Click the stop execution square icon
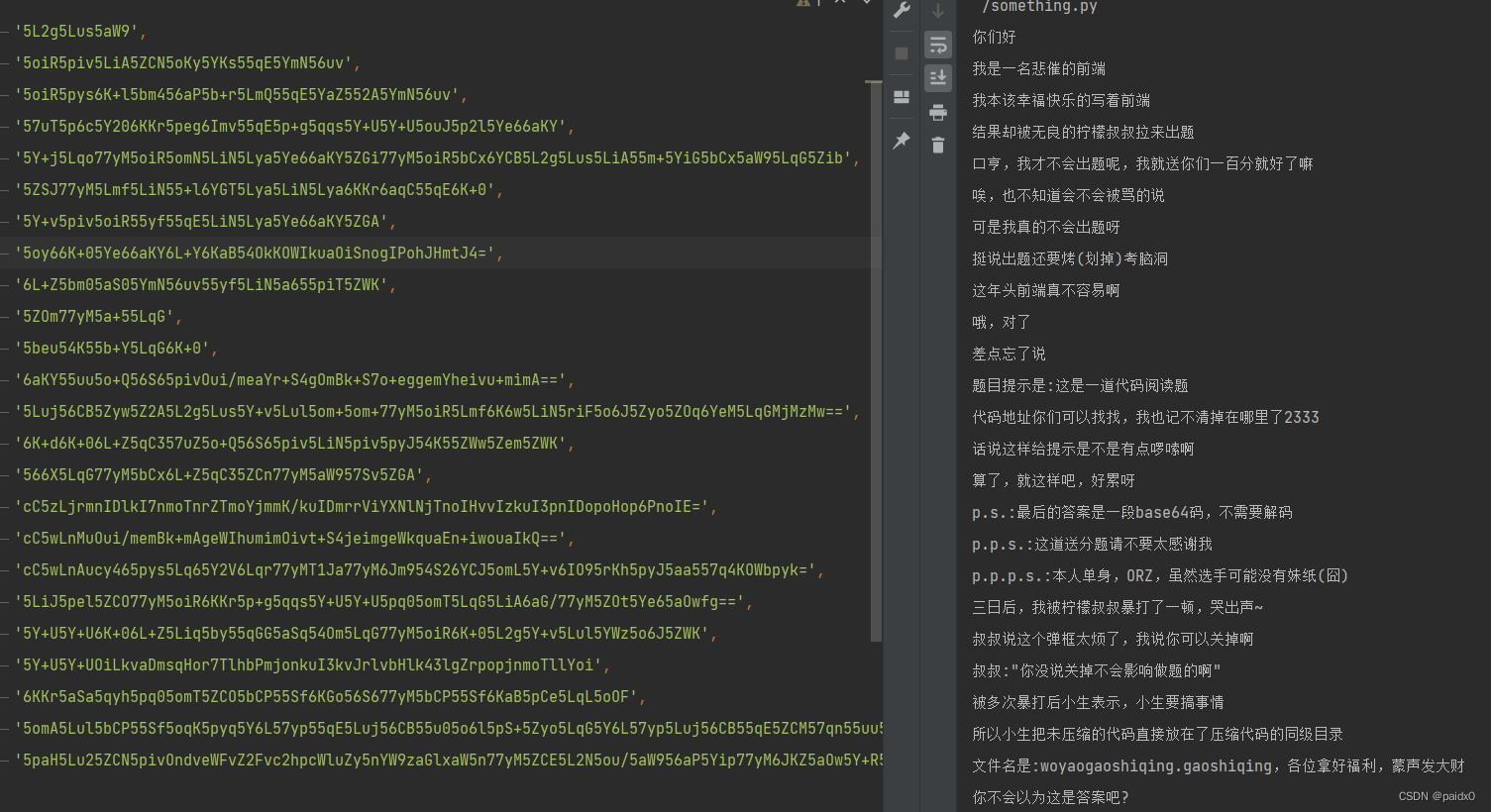The image size is (1491, 812). (x=902, y=52)
